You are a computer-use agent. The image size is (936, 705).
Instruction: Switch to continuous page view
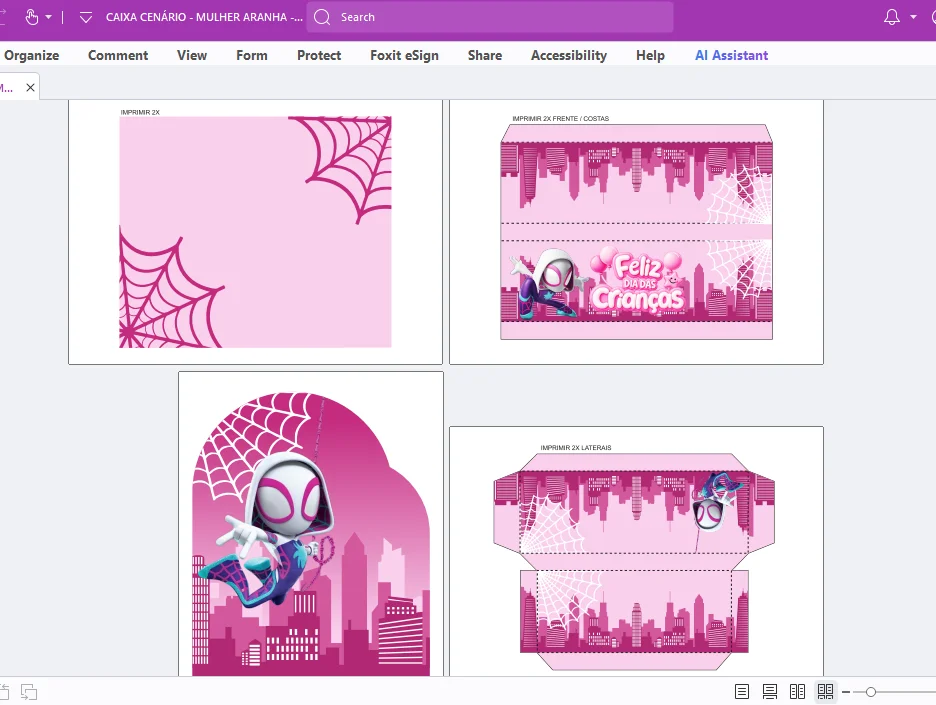click(x=769, y=692)
